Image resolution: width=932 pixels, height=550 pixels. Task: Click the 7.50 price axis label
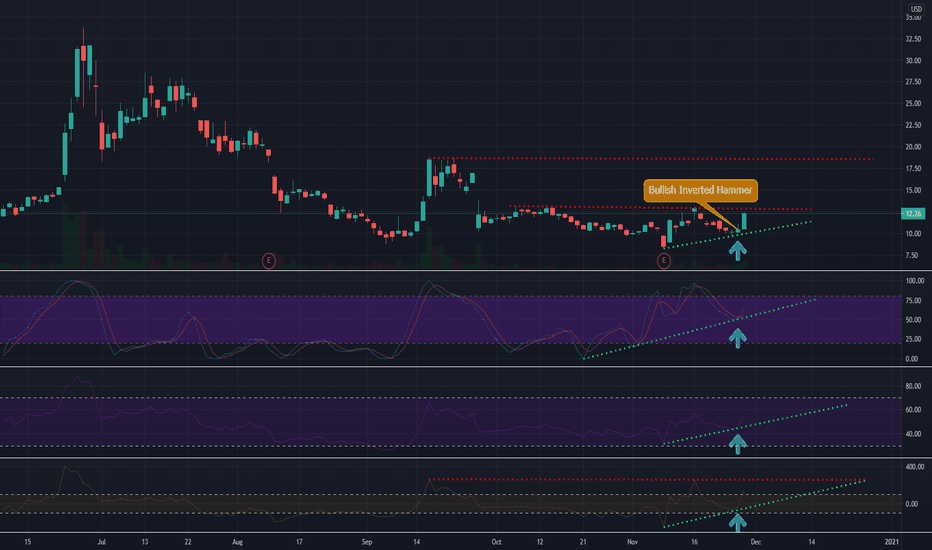coord(911,256)
